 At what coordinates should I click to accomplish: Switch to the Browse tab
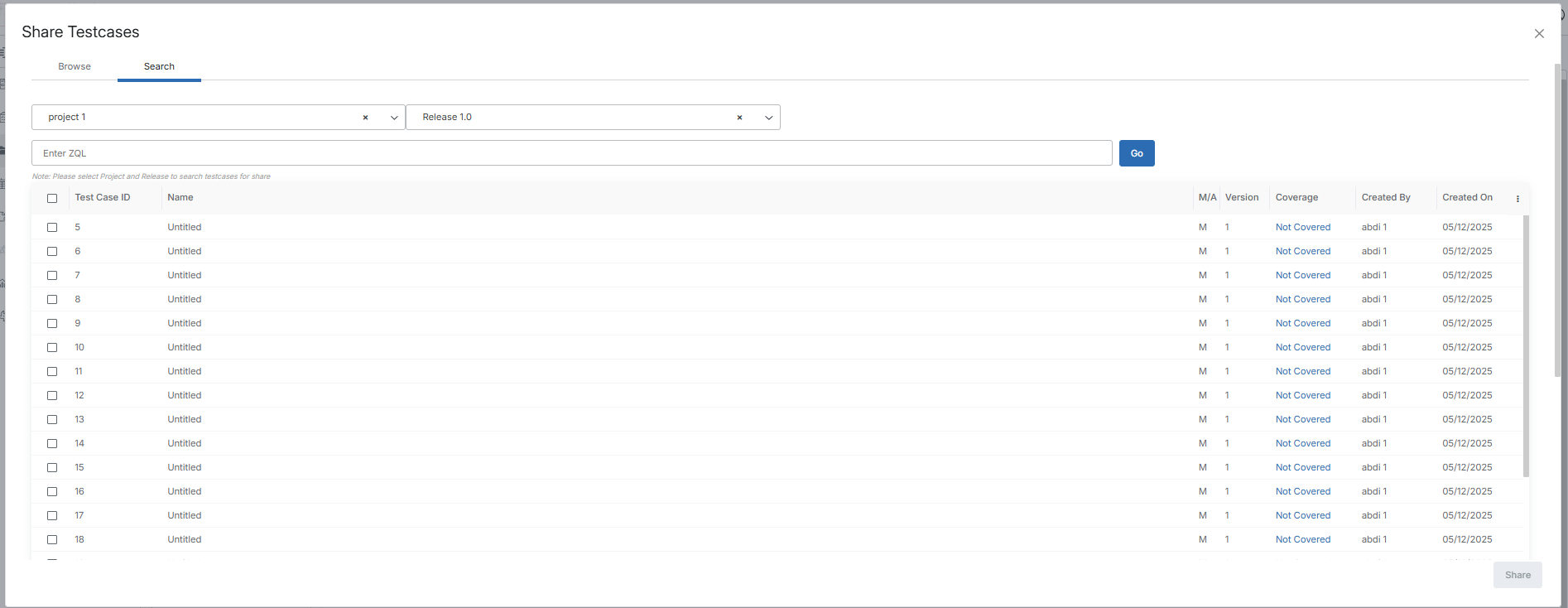[x=75, y=66]
